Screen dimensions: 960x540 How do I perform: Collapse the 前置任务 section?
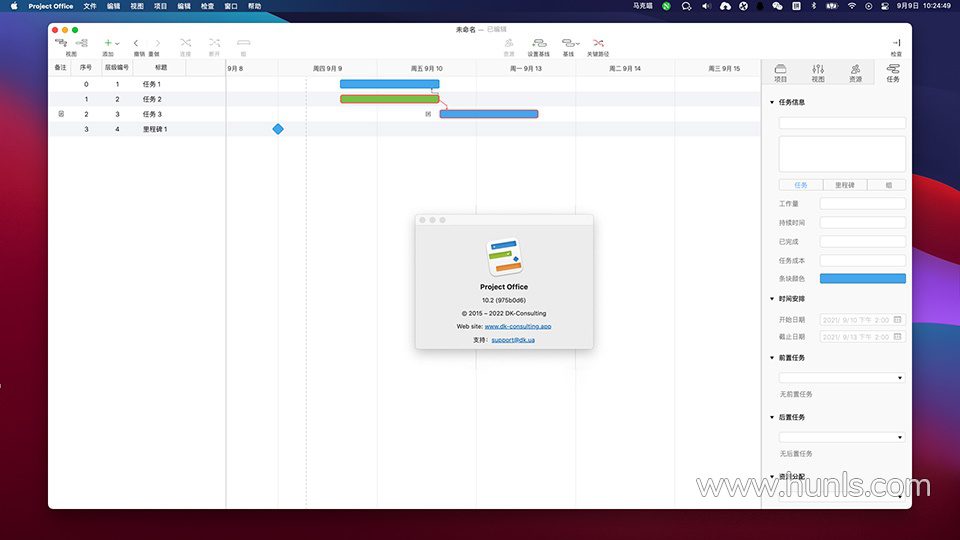(771, 358)
